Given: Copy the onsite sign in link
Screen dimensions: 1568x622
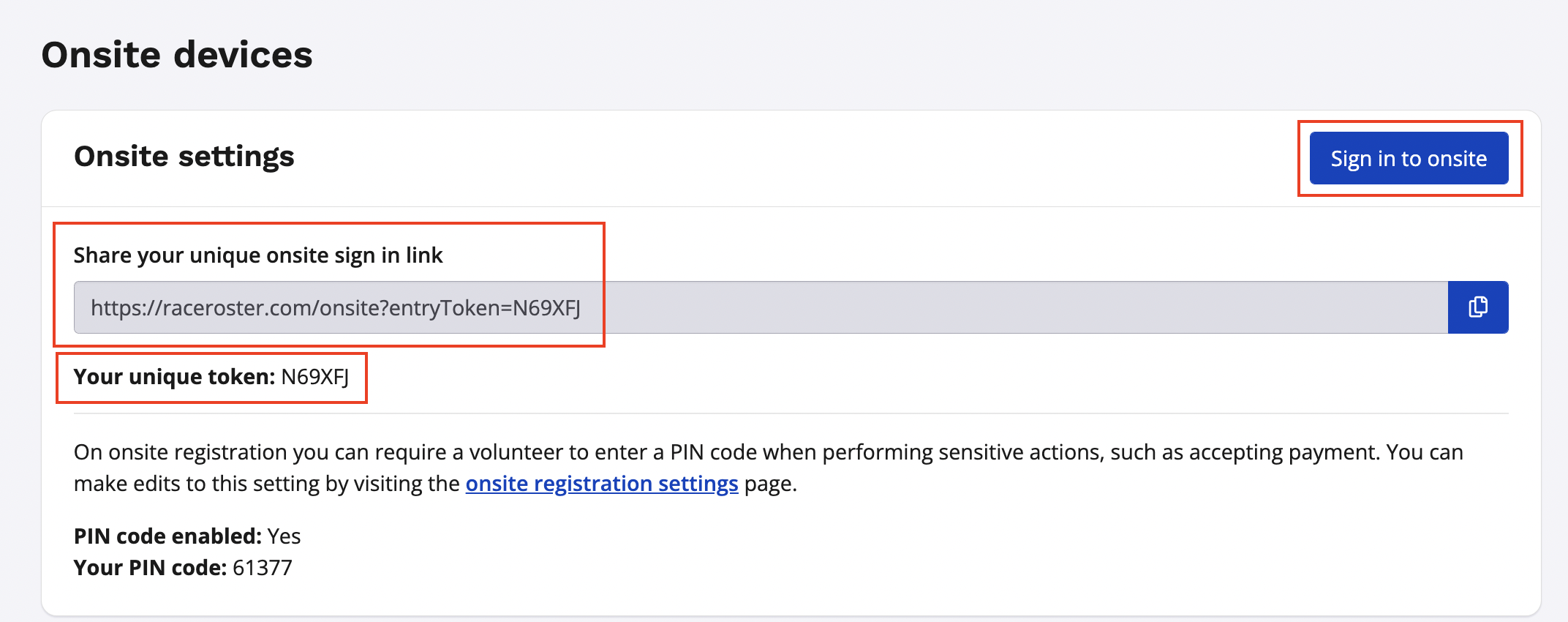Looking at the screenshot, I should pos(1477,307).
